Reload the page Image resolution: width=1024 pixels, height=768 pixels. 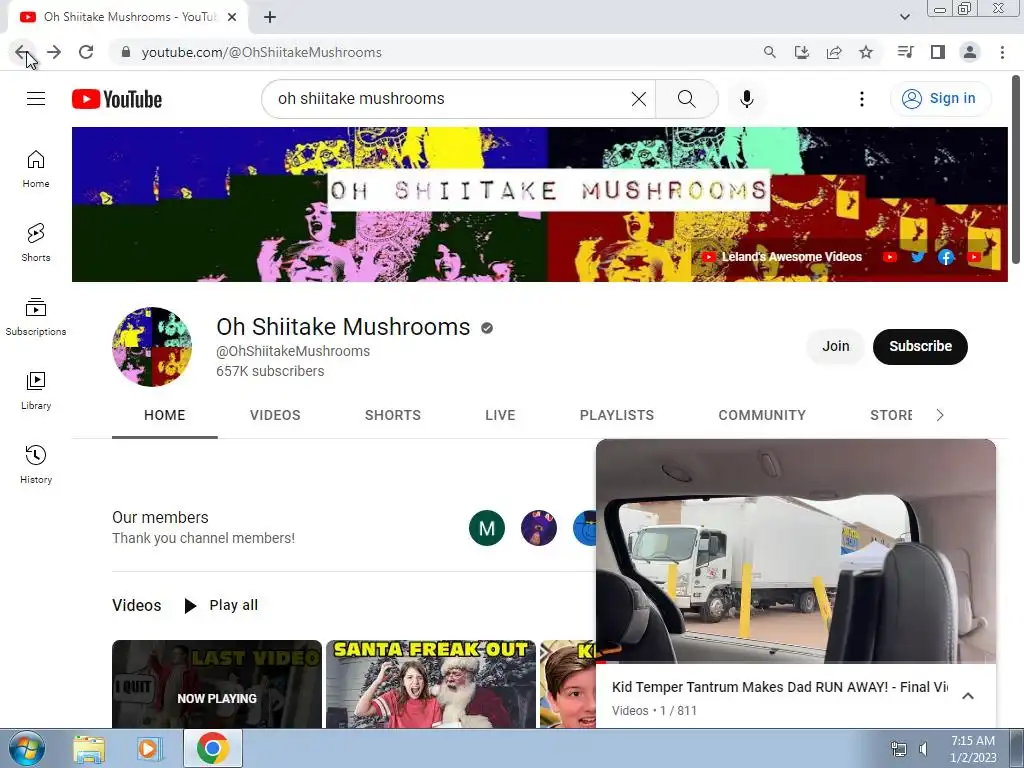(x=86, y=52)
